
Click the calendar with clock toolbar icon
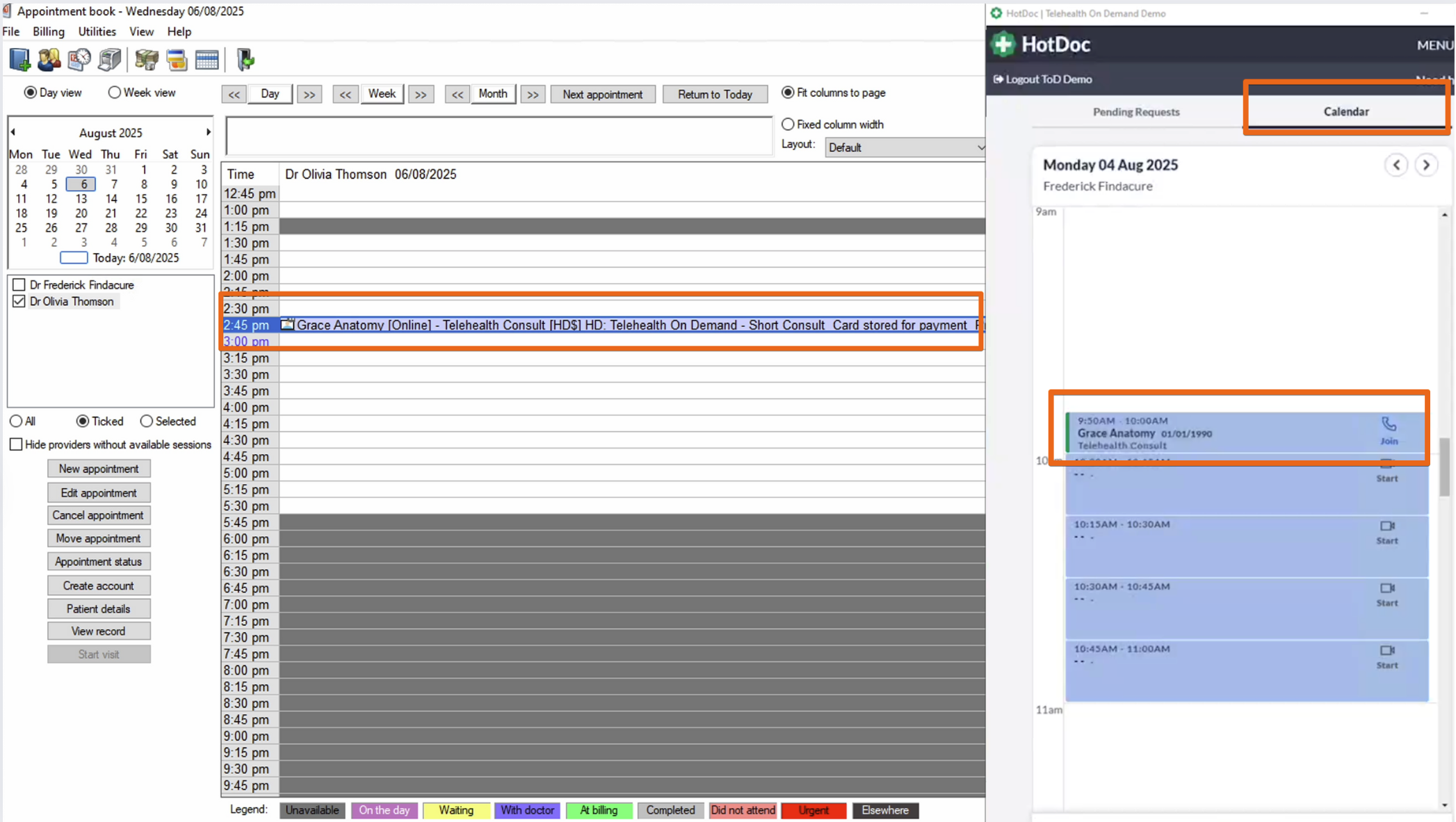(79, 60)
